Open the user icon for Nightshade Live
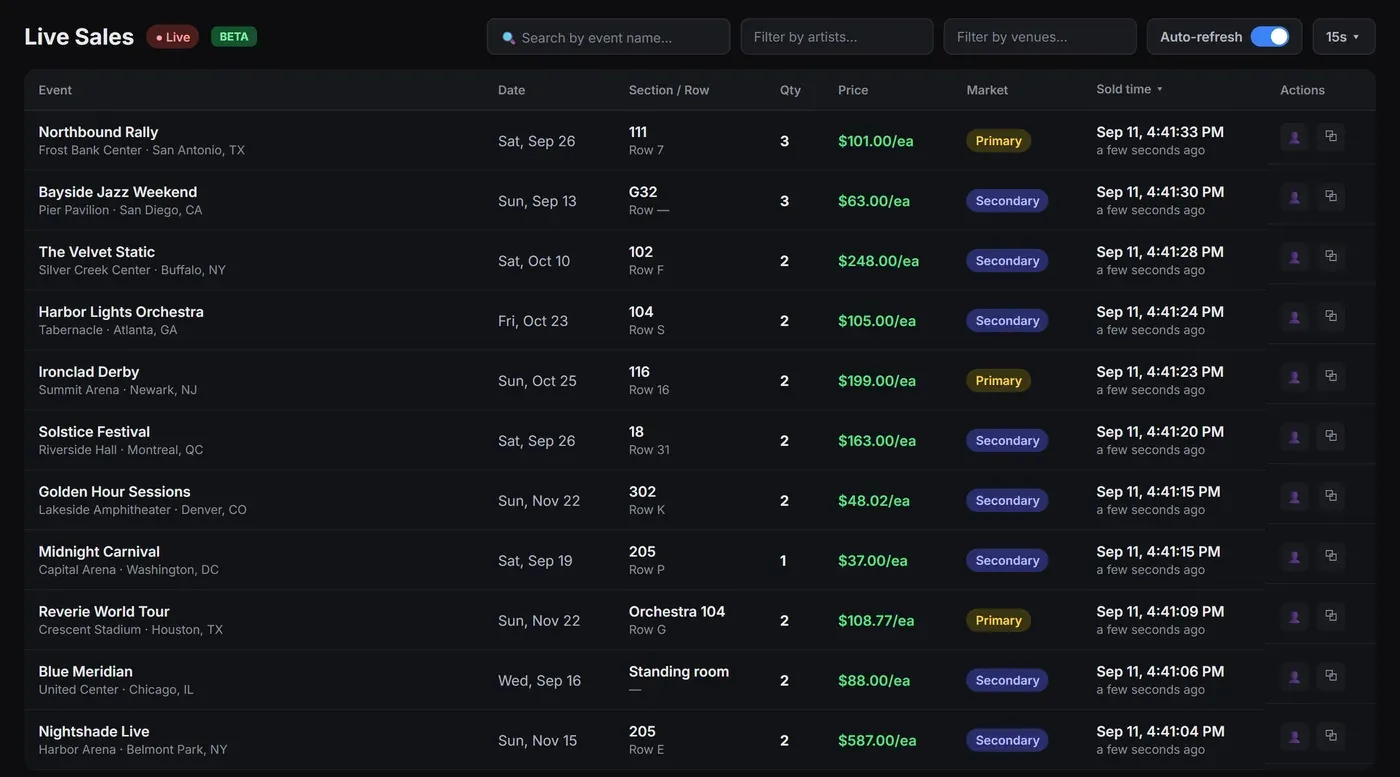Image resolution: width=1400 pixels, height=777 pixels. [x=1294, y=737]
